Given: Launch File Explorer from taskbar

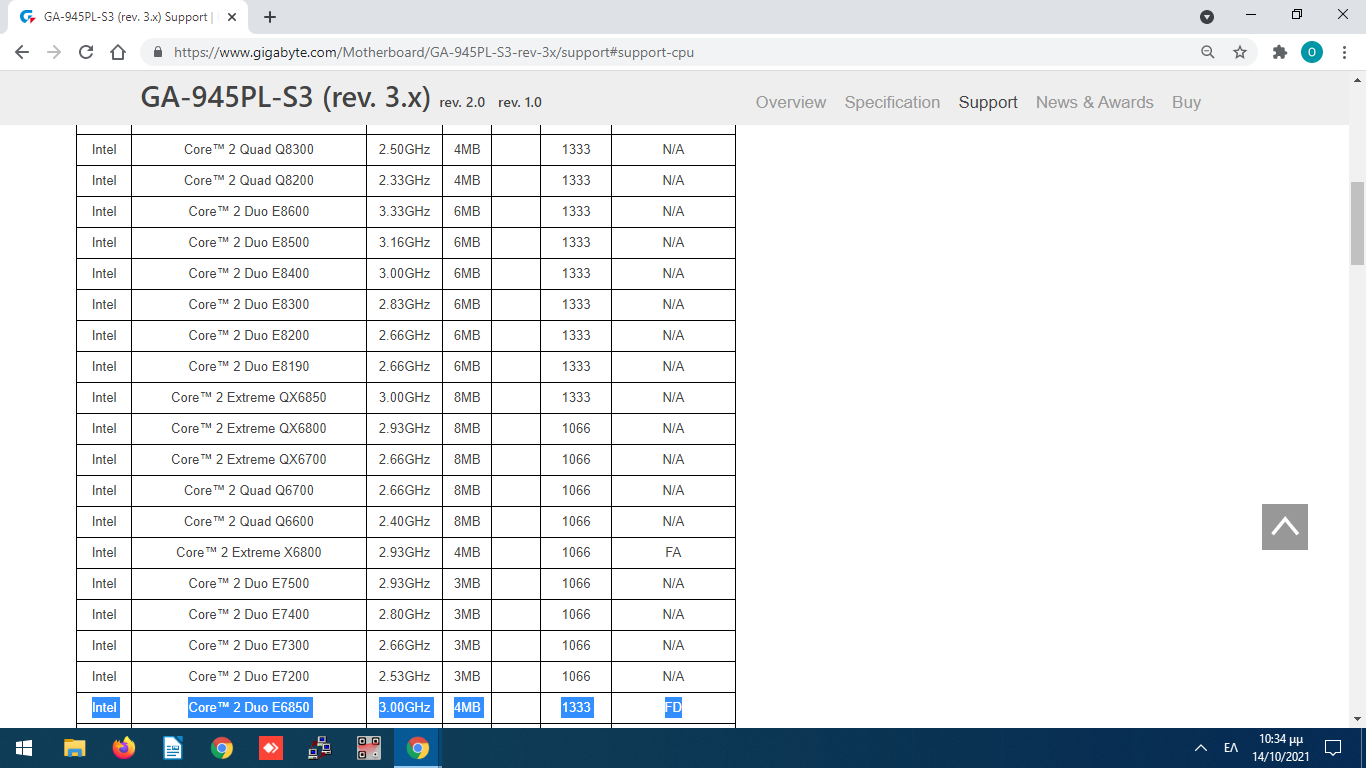Looking at the screenshot, I should tap(75, 748).
